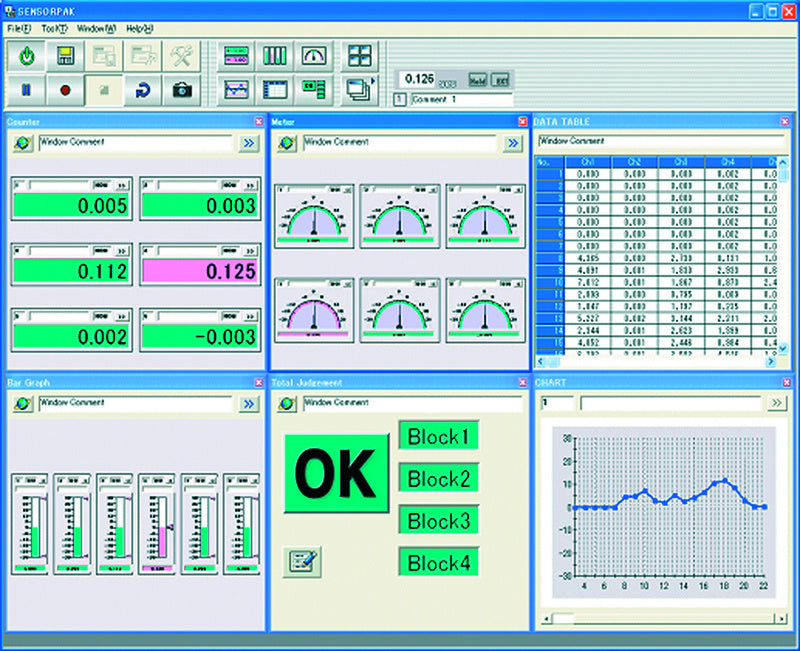Expand the Meter window double-arrow button

click(x=513, y=143)
